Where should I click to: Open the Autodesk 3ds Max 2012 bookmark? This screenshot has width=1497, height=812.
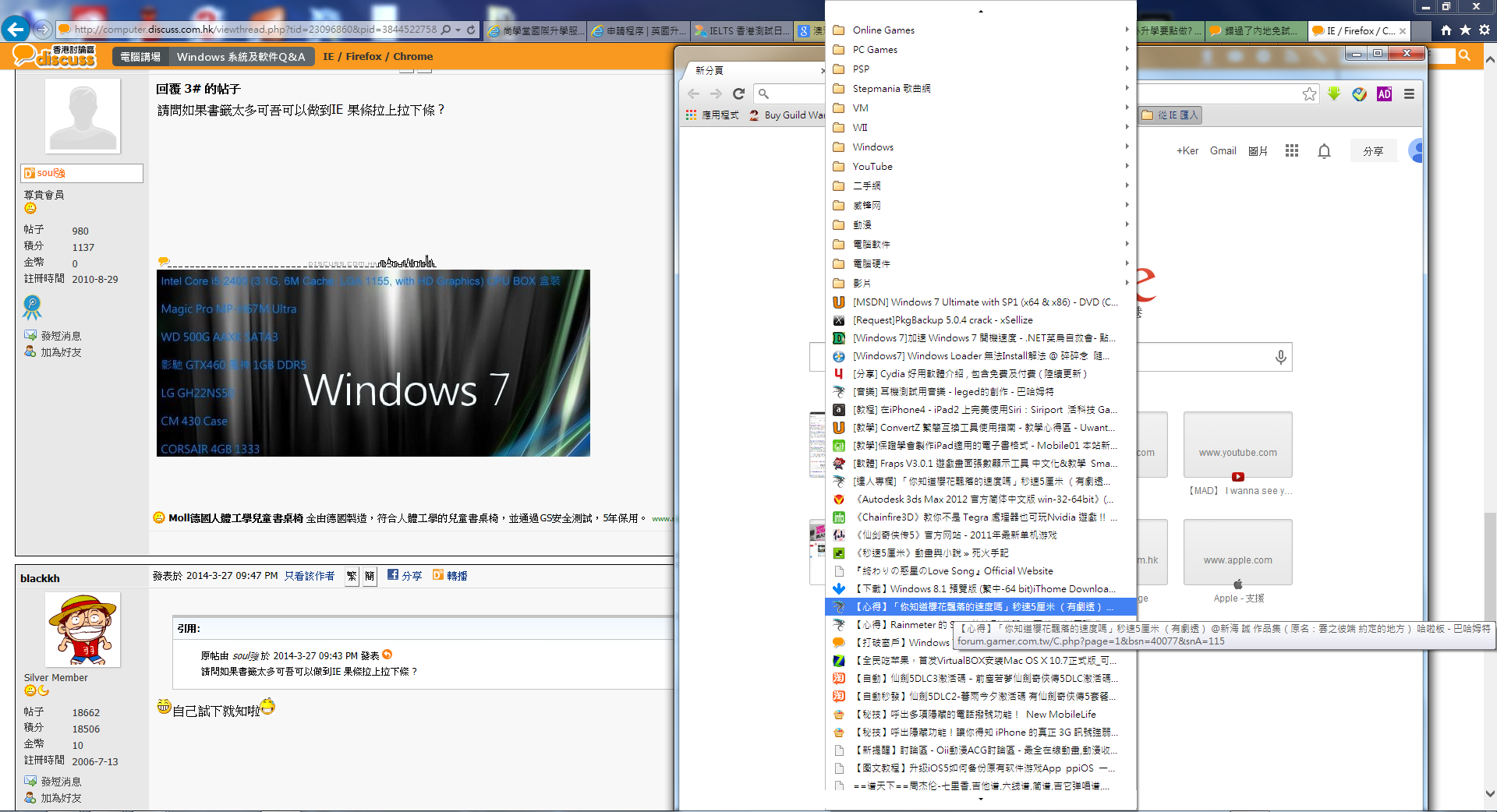click(981, 499)
